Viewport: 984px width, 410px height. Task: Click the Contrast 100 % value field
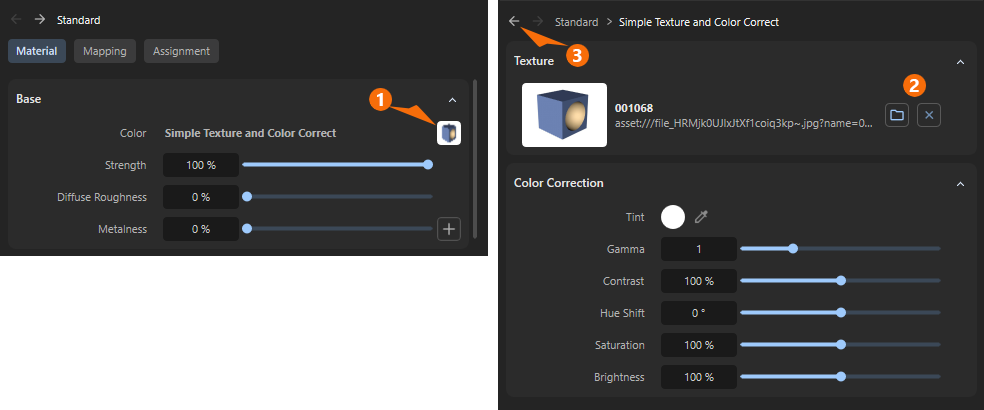[698, 281]
